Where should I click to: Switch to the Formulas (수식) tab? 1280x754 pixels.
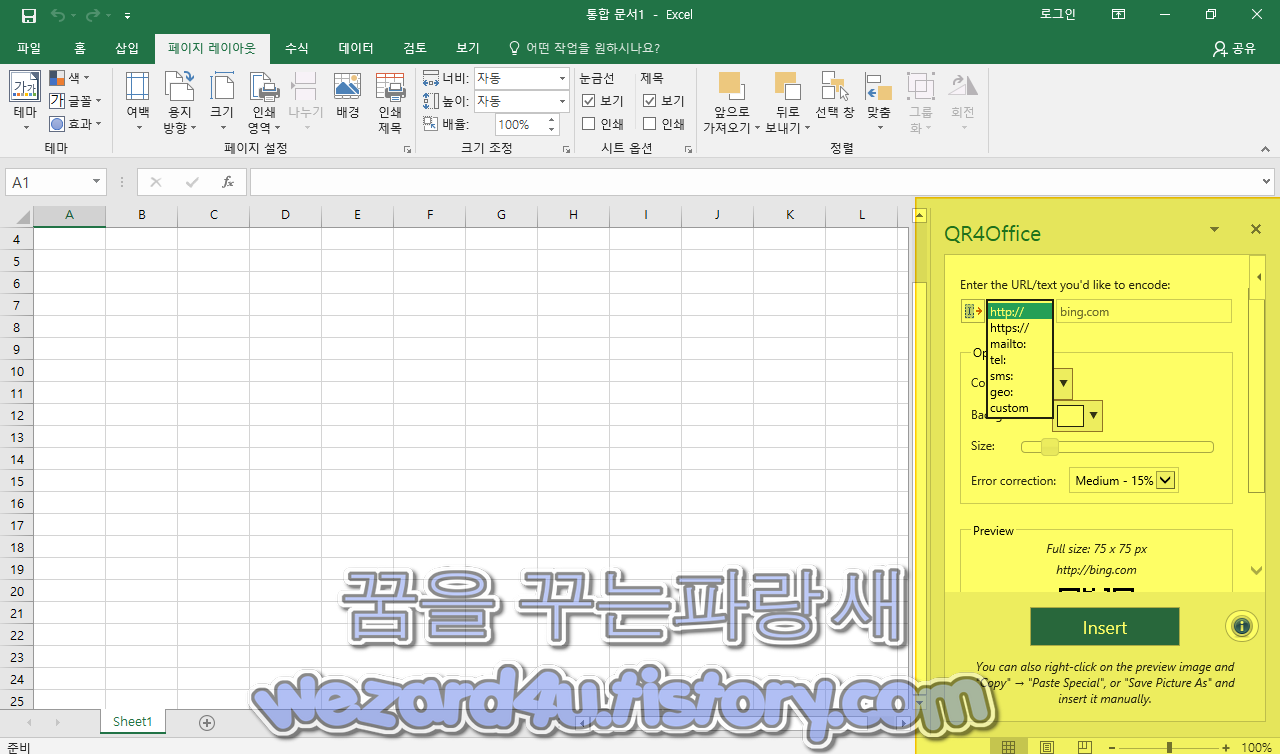pos(296,48)
